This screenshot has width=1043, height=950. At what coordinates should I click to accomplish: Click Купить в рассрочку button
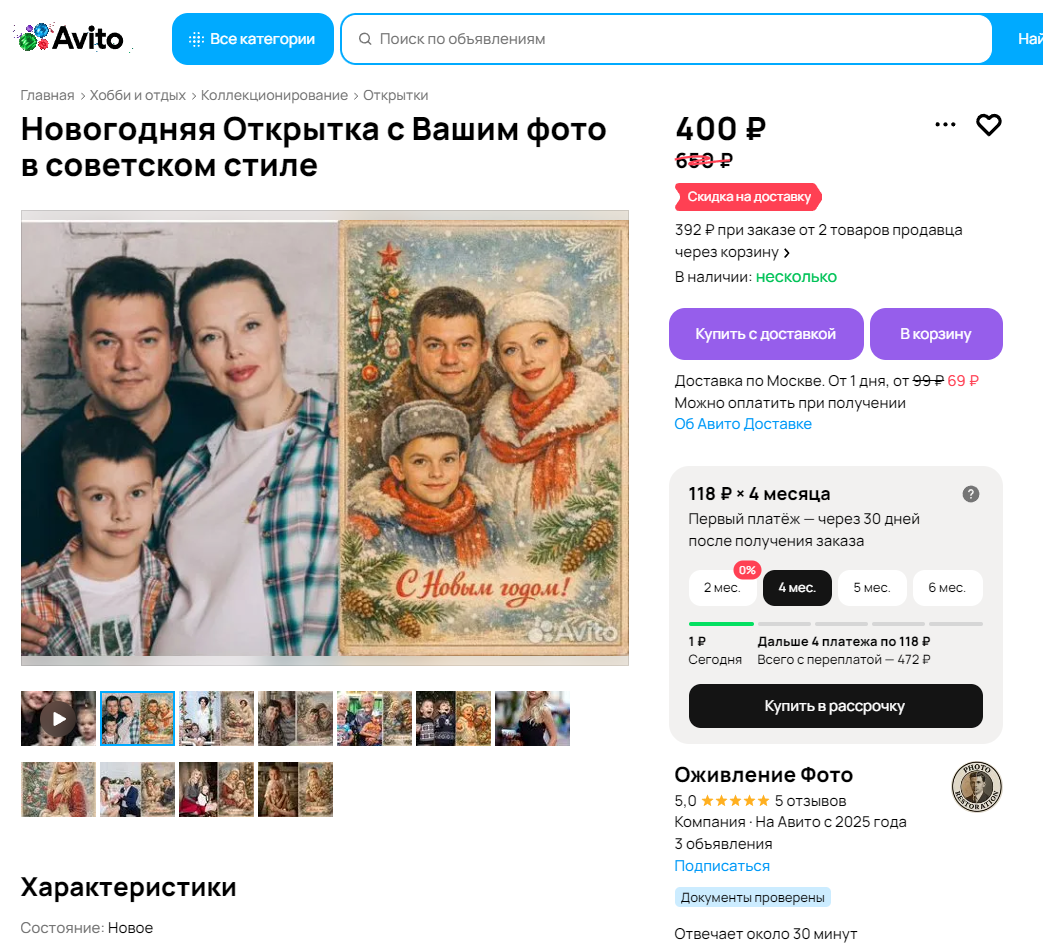click(835, 706)
